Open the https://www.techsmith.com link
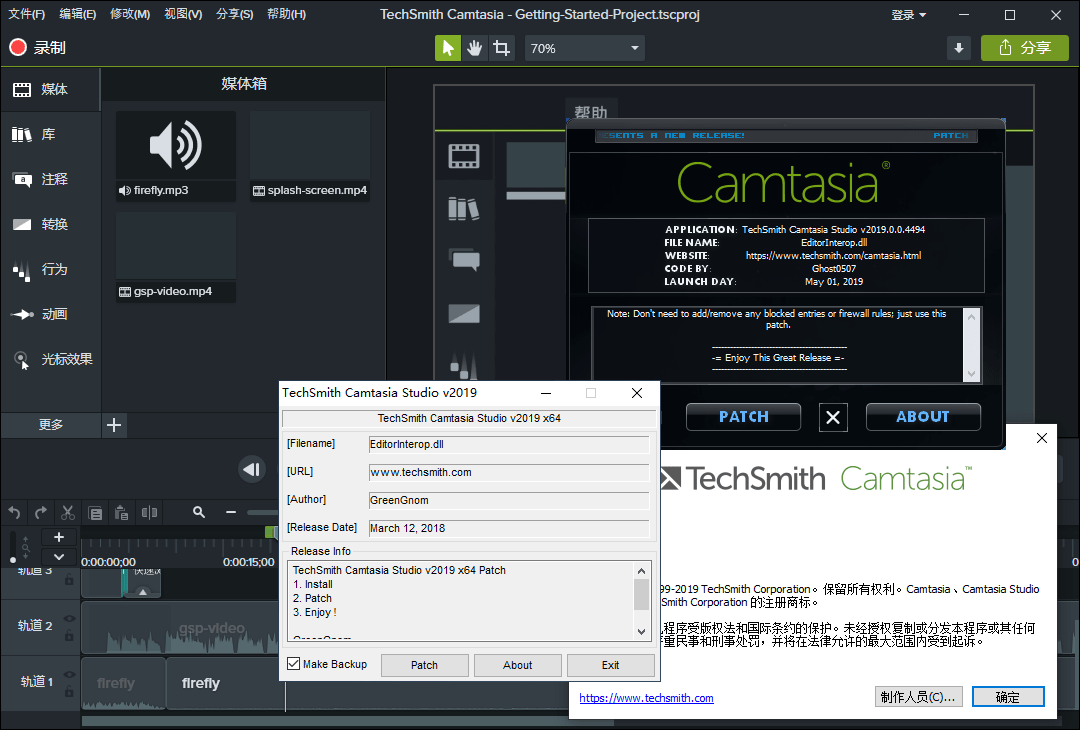The width and height of the screenshot is (1080, 730). [646, 698]
